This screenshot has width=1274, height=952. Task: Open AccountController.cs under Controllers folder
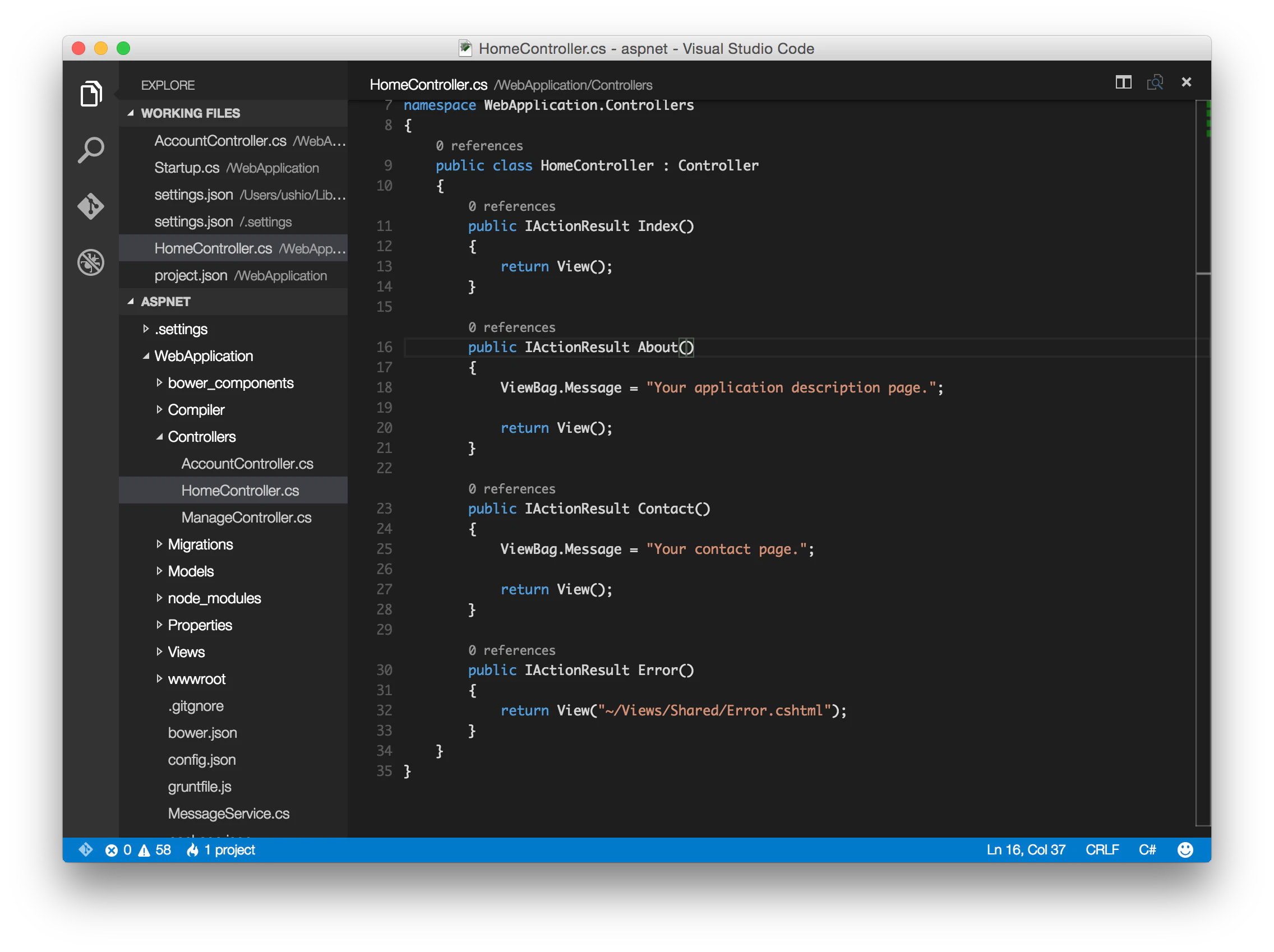pyautogui.click(x=233, y=464)
